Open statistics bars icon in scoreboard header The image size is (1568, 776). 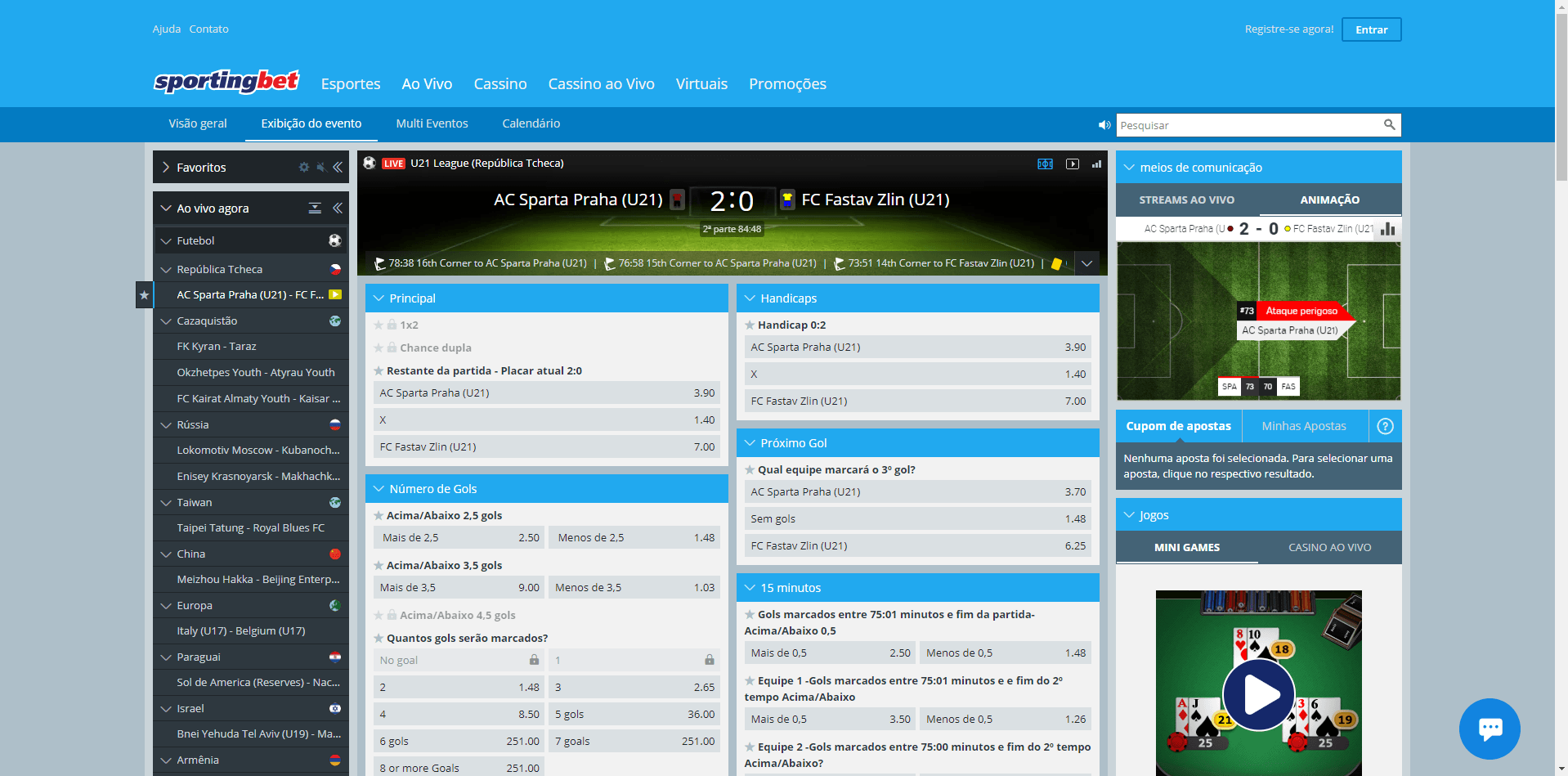coord(1096,164)
